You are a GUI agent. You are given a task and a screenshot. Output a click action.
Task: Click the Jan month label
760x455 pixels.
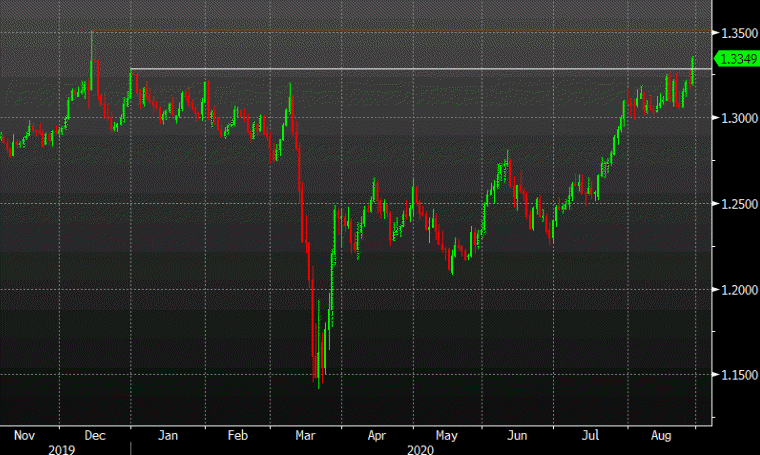[x=168, y=435]
